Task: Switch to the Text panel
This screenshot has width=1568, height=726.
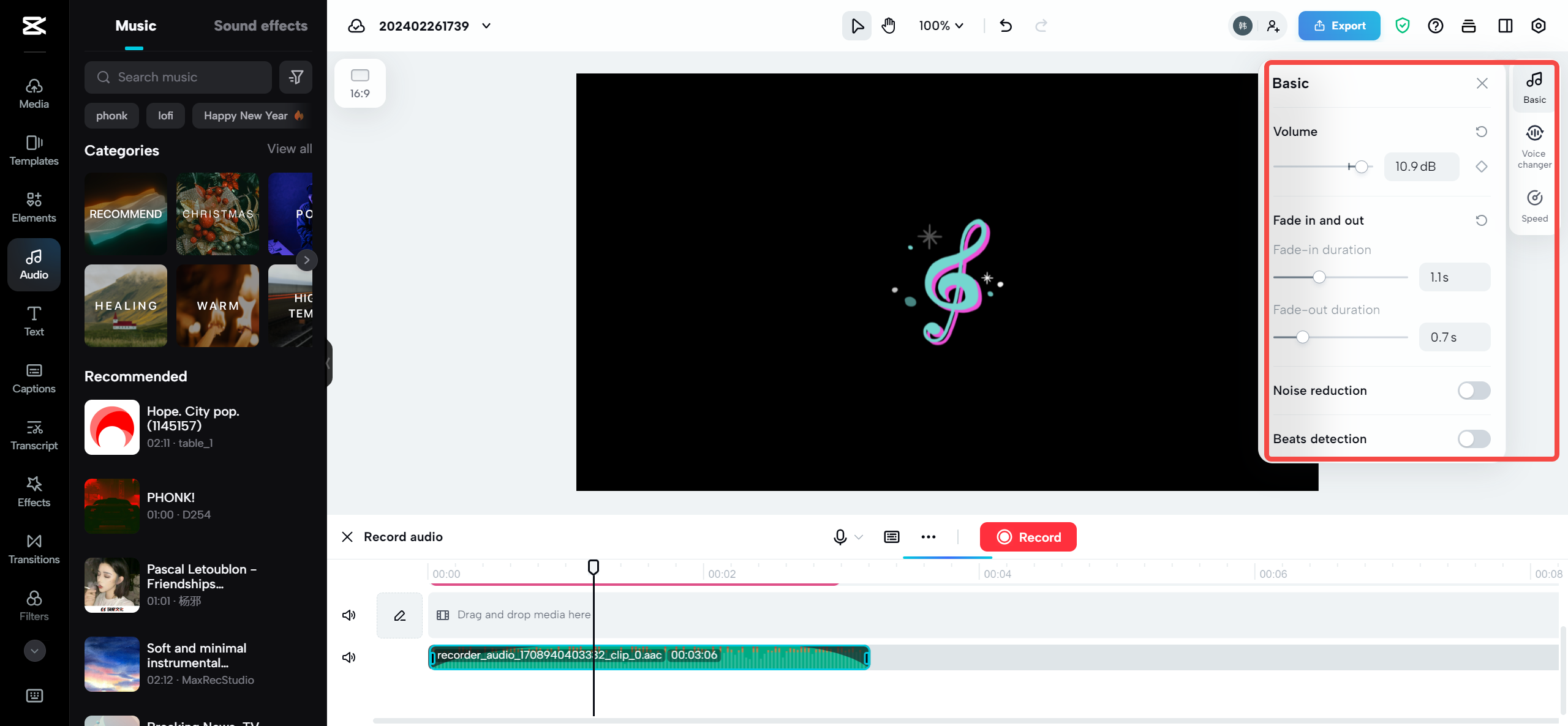Action: pyautogui.click(x=34, y=321)
